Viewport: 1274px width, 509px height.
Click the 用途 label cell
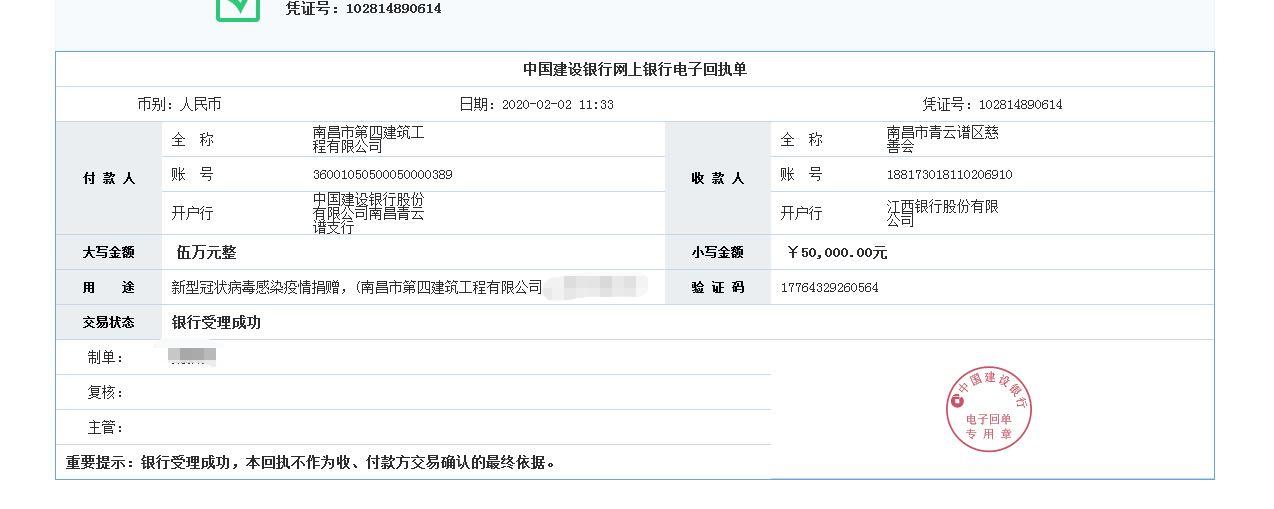click(x=109, y=287)
